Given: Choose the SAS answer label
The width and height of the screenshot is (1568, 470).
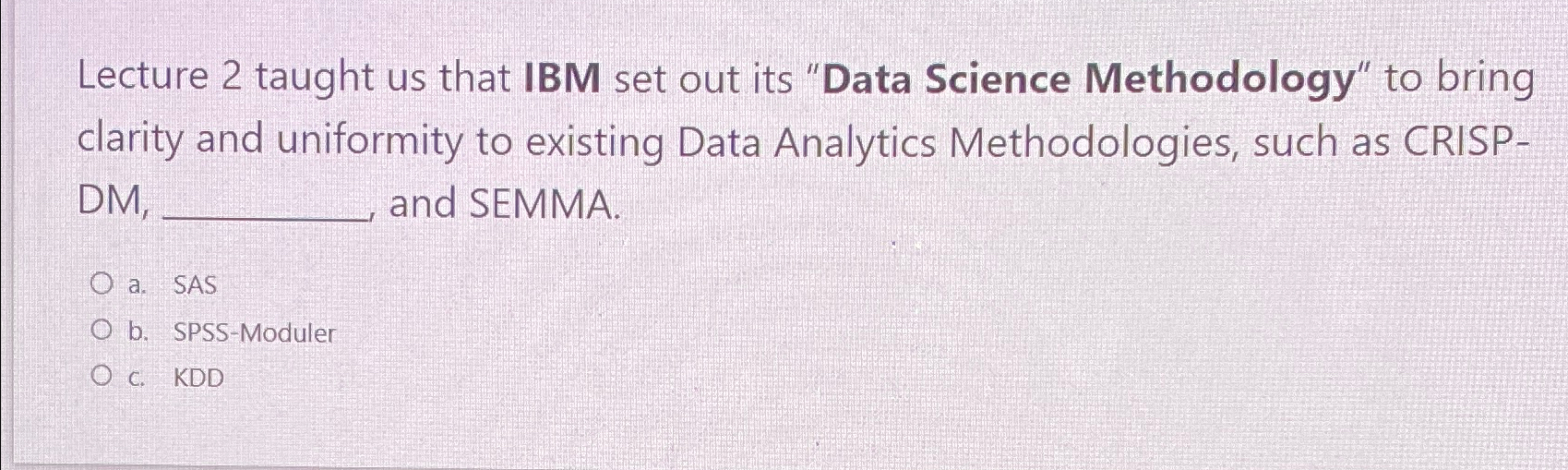Looking at the screenshot, I should [195, 285].
